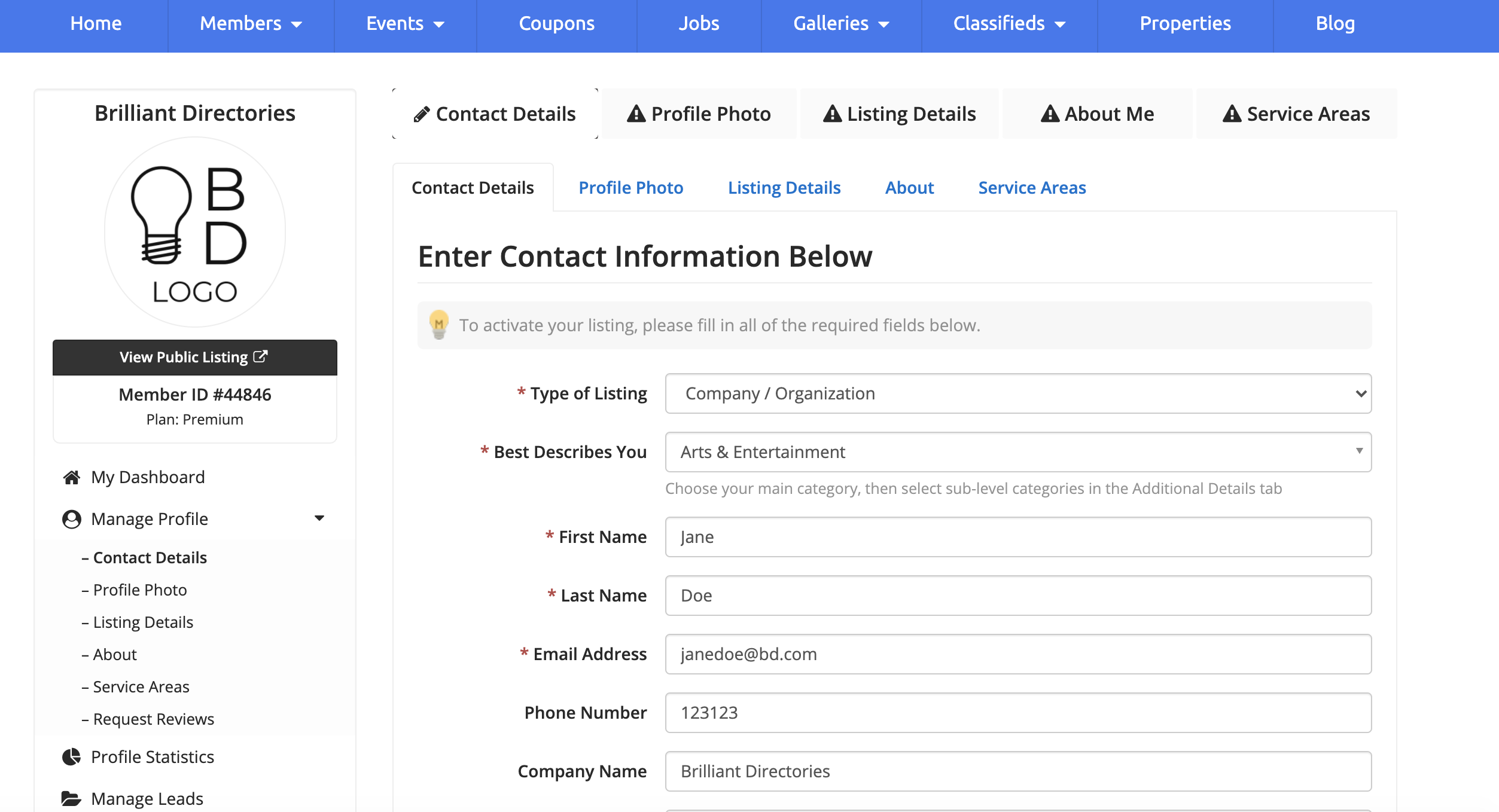Click the View Public Listing button
Image resolution: width=1499 pixels, height=812 pixels.
pyautogui.click(x=194, y=357)
